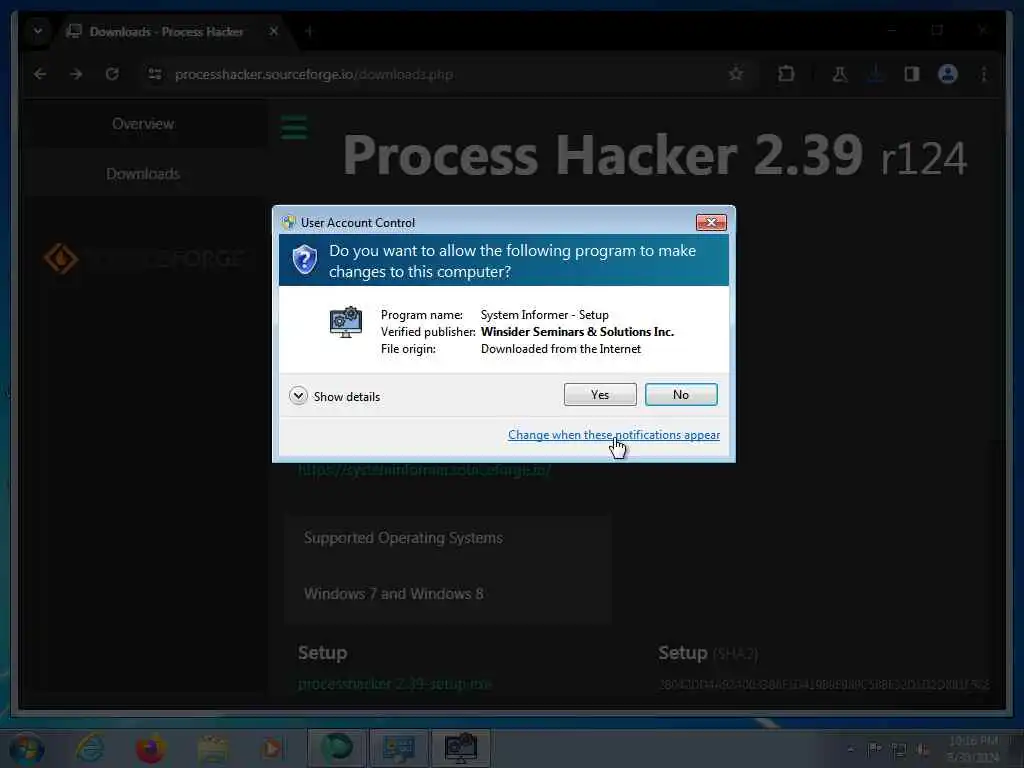1024x768 pixels.
Task: Open the Windows Start menu
Action: (26, 748)
